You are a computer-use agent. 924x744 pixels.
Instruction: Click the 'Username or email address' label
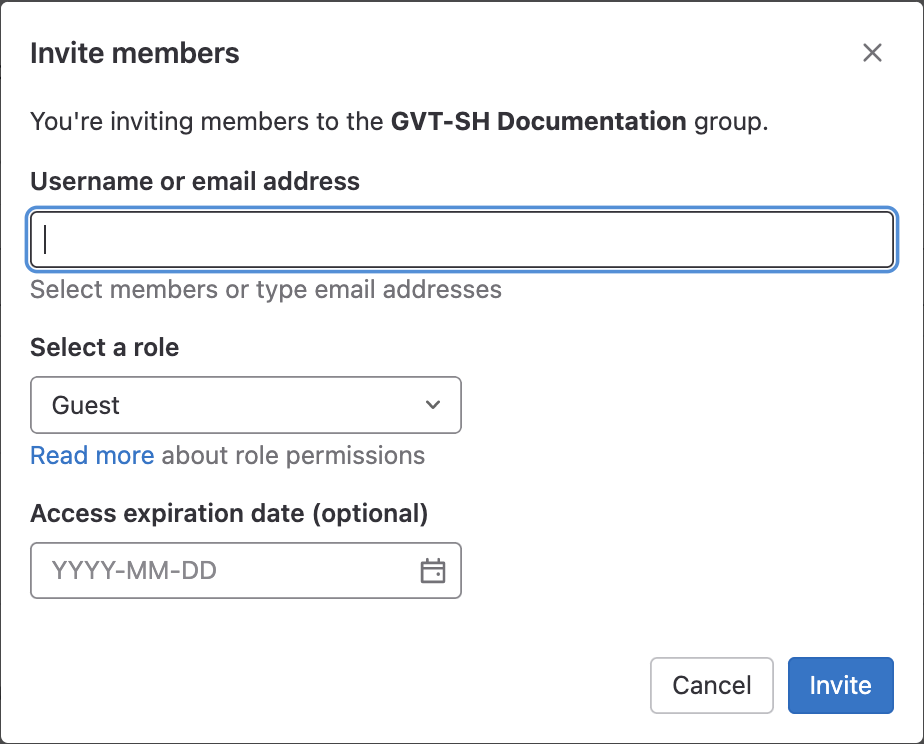[195, 181]
